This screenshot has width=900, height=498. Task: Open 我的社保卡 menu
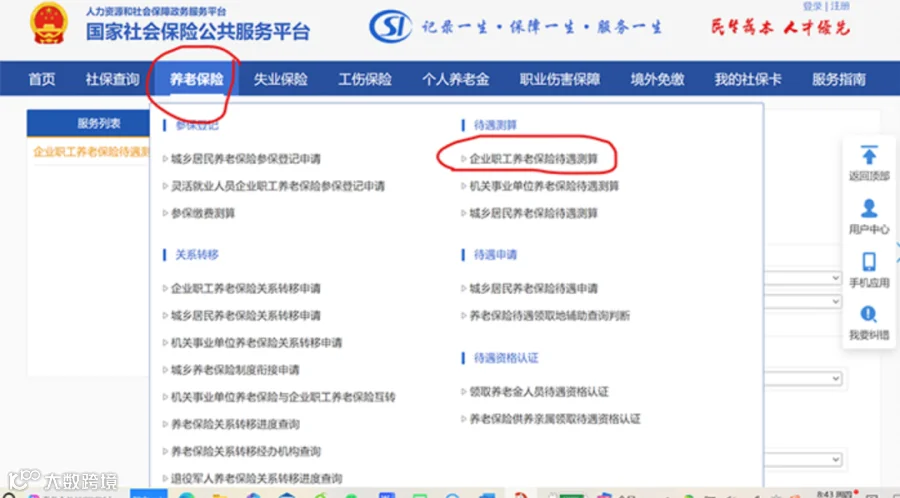(748, 79)
